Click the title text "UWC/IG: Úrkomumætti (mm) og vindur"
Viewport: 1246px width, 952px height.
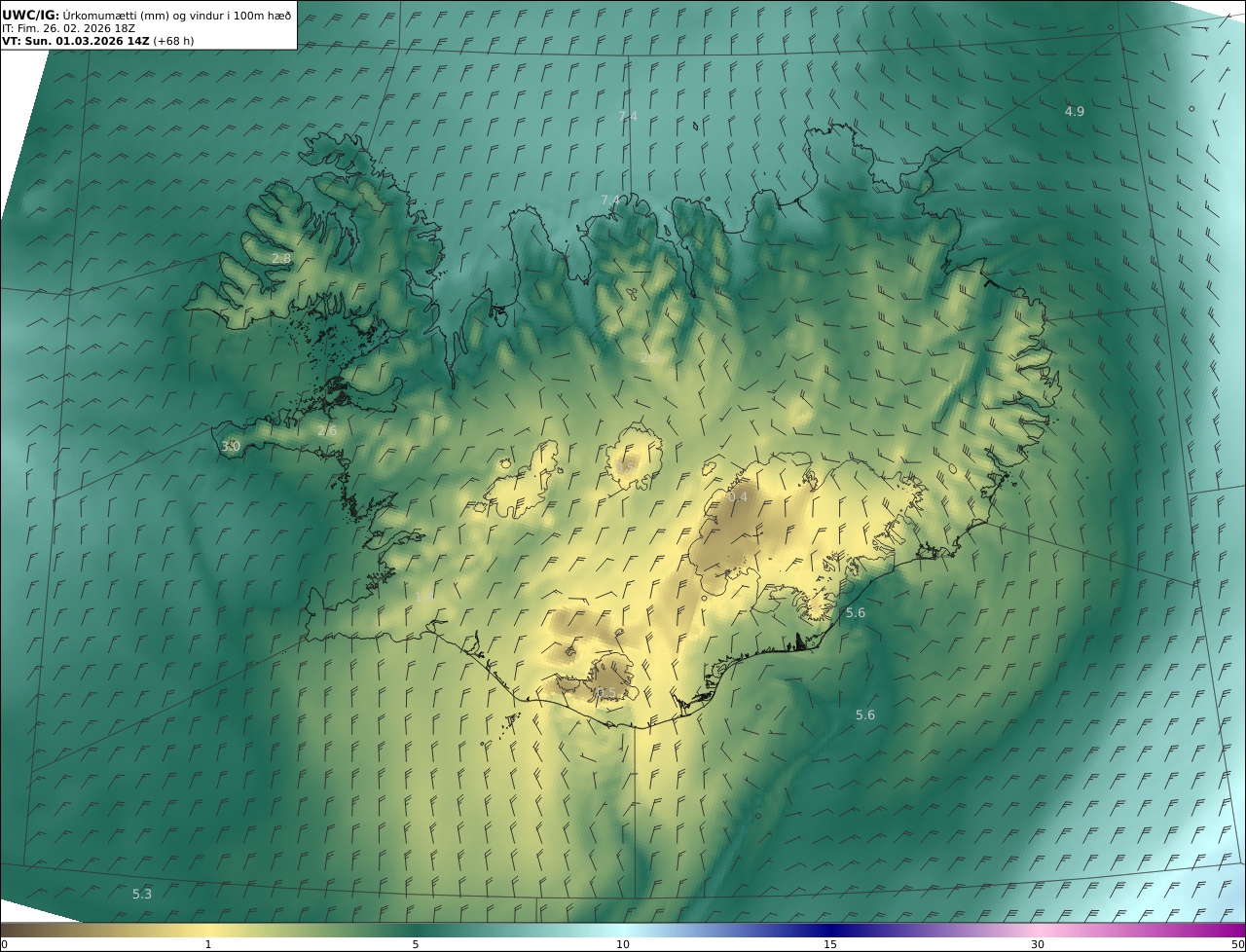coord(111,15)
